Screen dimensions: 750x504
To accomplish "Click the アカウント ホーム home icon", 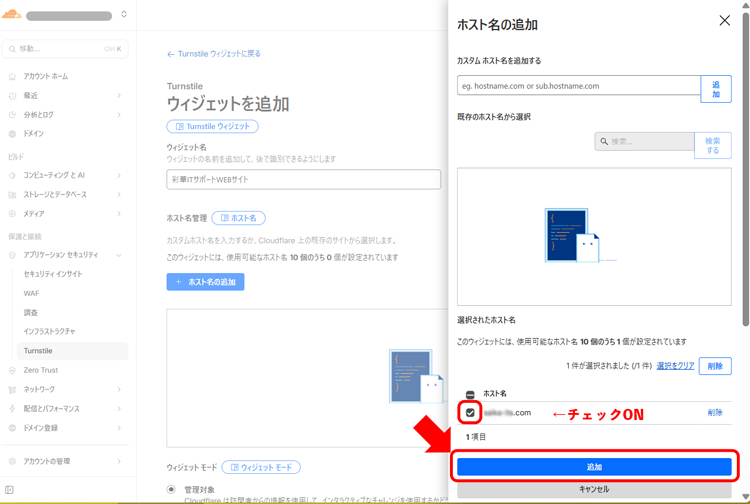I will tap(12, 77).
